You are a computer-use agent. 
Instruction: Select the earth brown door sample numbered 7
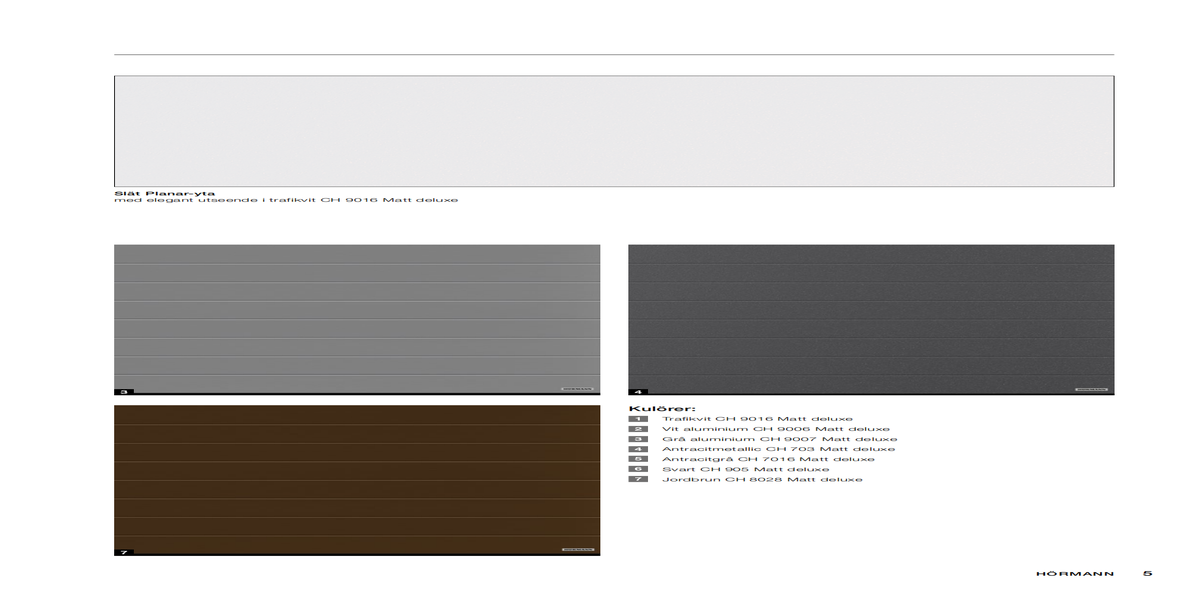pos(357,480)
